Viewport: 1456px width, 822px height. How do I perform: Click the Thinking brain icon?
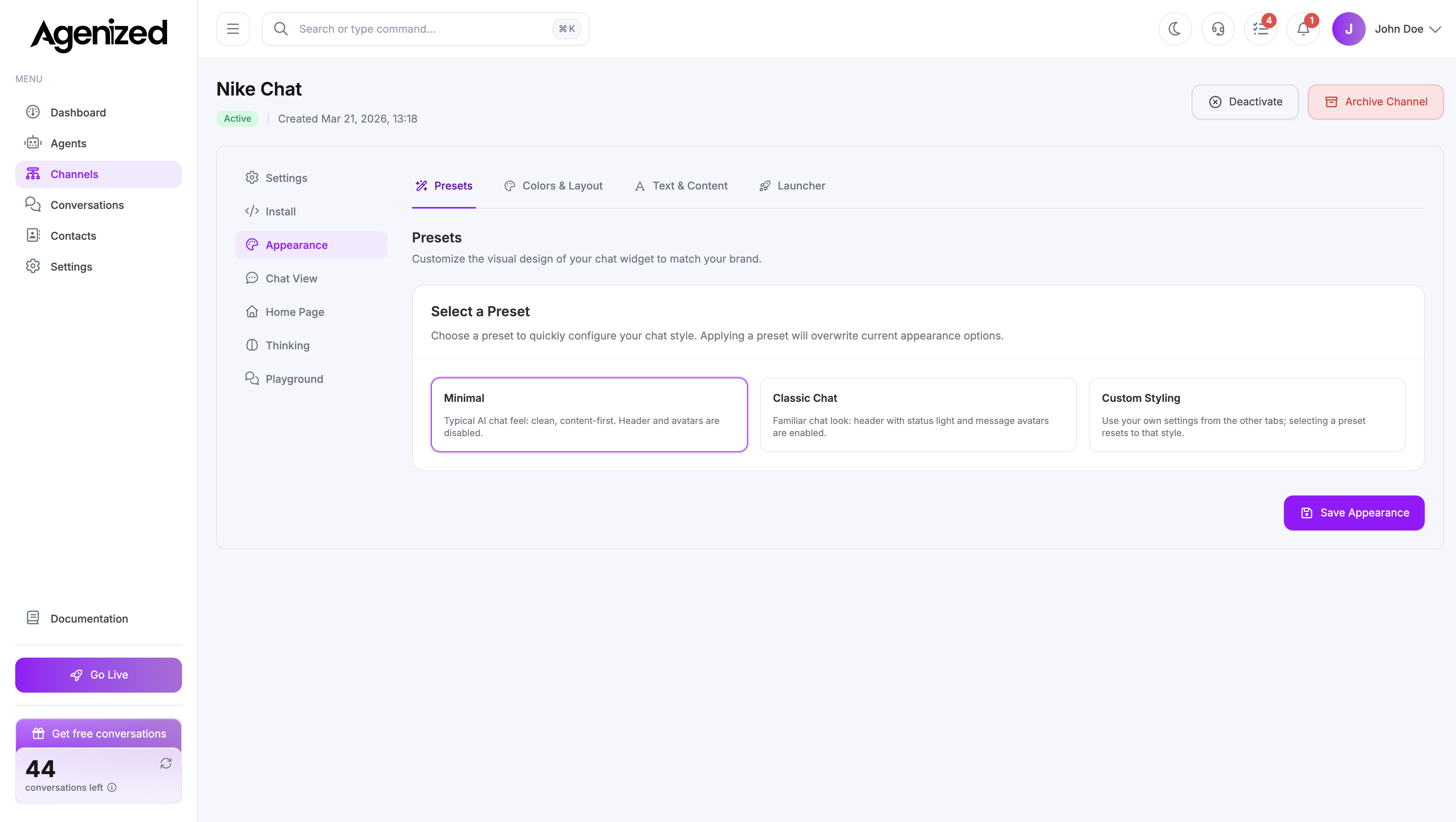(252, 345)
